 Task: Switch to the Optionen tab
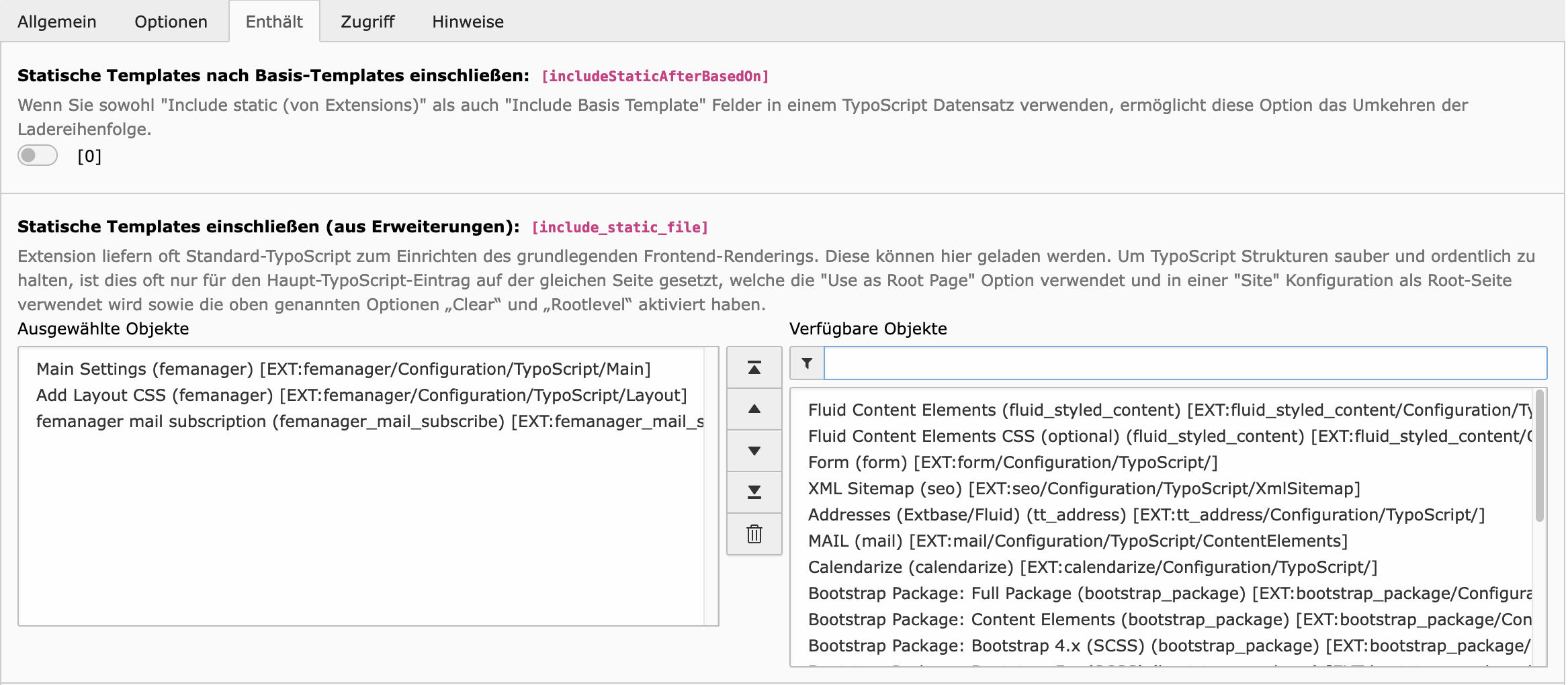(171, 21)
